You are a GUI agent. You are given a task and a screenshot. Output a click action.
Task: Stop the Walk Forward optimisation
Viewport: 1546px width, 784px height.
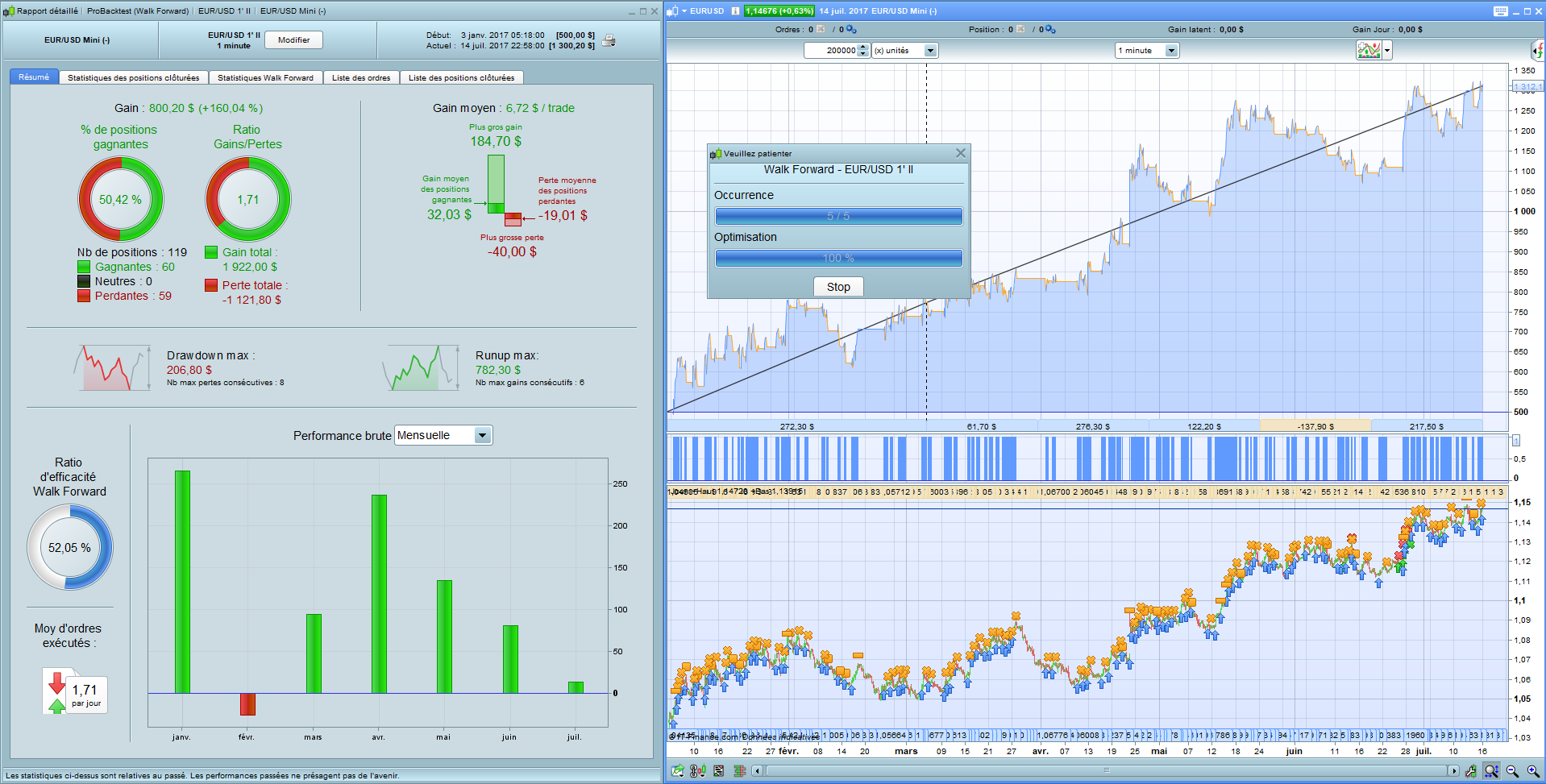point(838,287)
